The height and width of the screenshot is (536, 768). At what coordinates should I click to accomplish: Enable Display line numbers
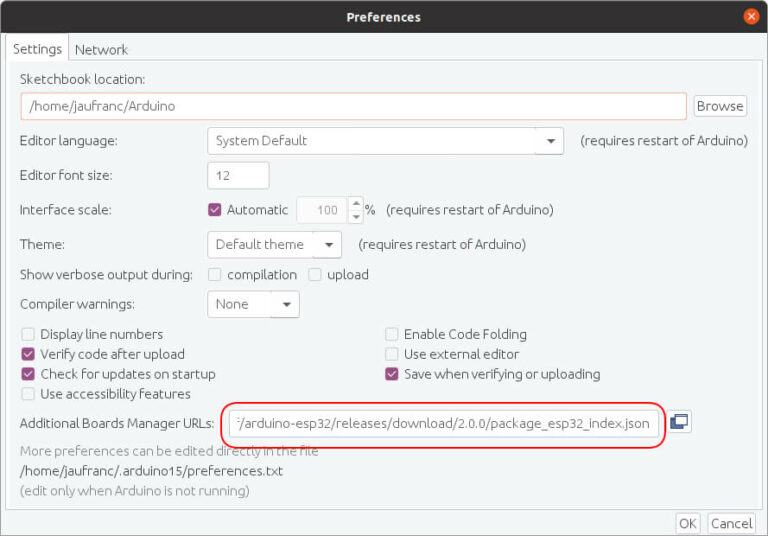[28, 335]
